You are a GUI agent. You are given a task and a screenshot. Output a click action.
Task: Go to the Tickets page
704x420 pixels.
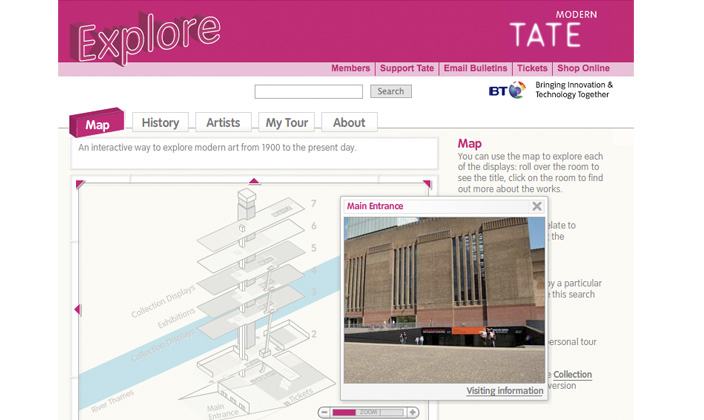pyautogui.click(x=532, y=68)
